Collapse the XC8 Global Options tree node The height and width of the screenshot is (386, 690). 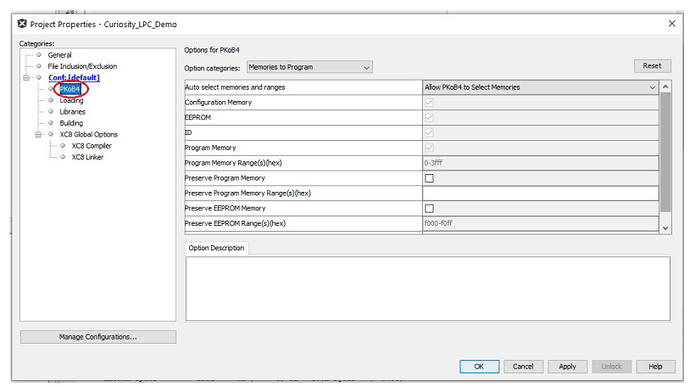39,135
